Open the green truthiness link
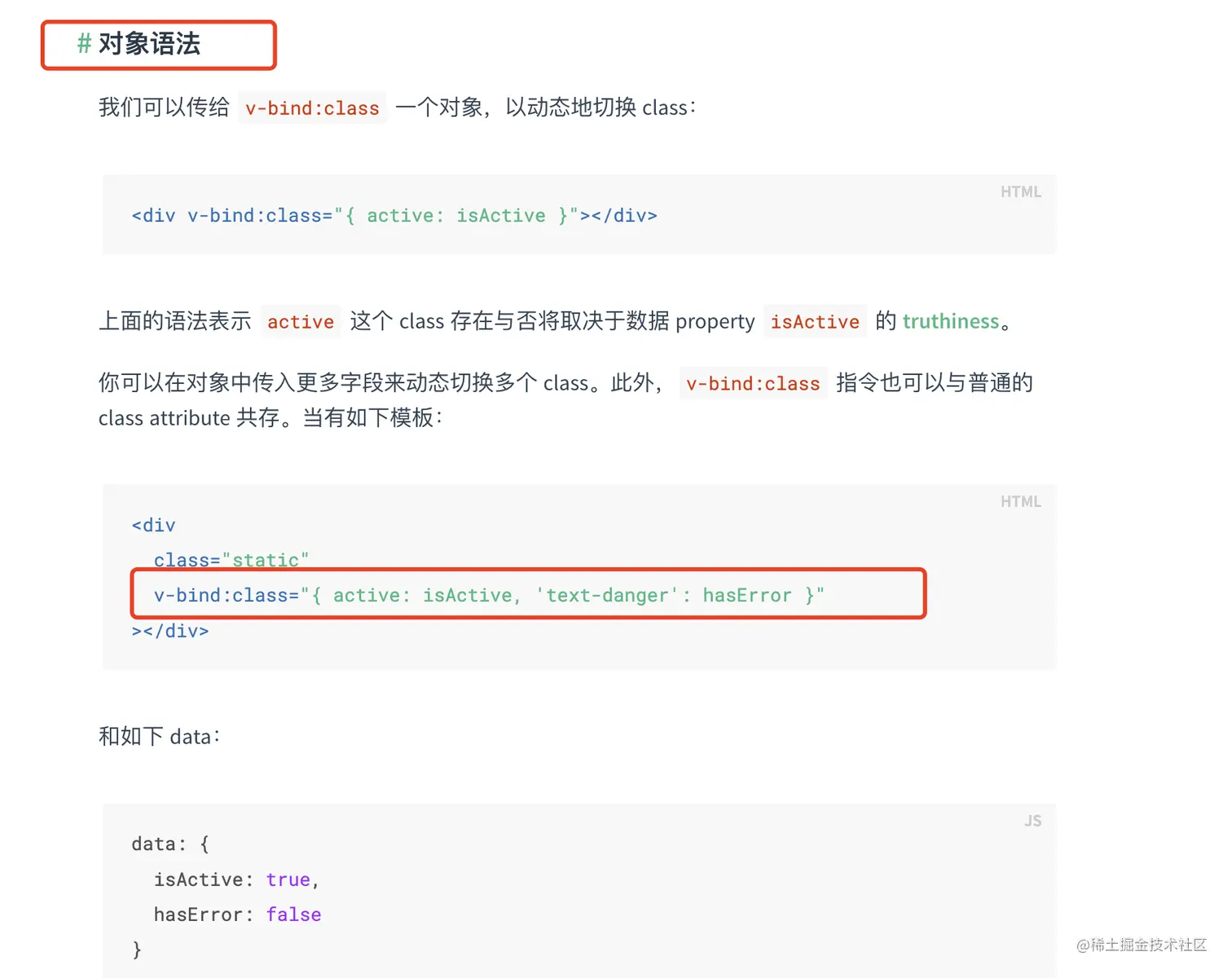 950,322
